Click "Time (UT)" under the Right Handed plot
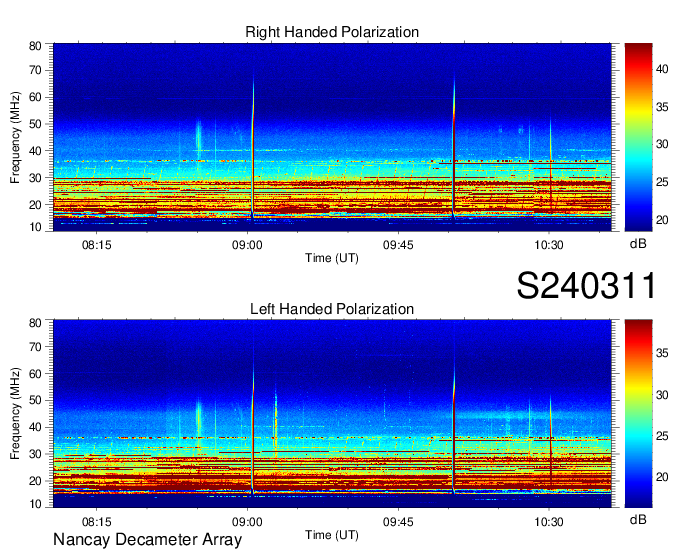This screenshot has height=552, width=680. (332, 258)
